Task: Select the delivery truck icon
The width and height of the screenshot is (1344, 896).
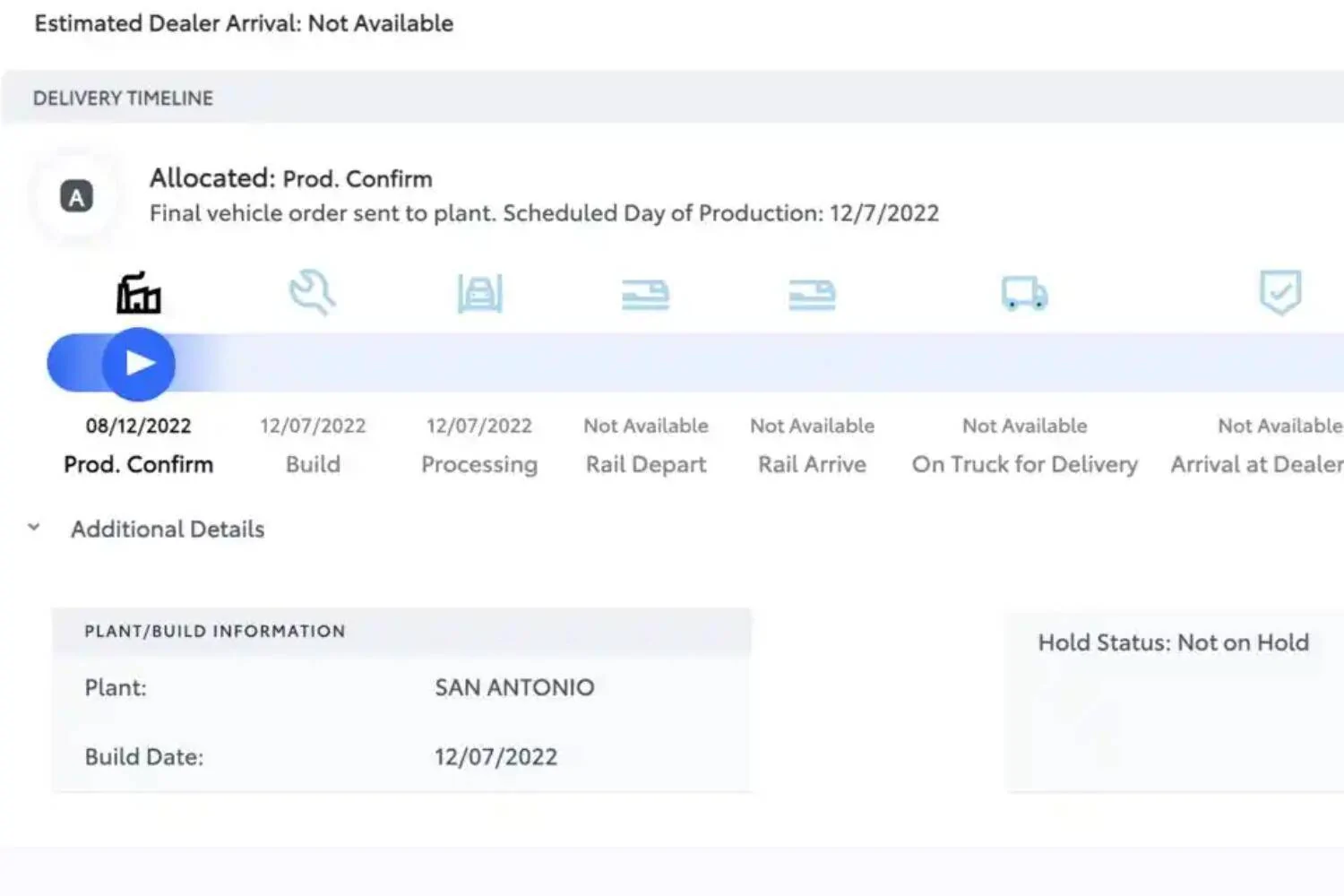Action: point(1024,293)
